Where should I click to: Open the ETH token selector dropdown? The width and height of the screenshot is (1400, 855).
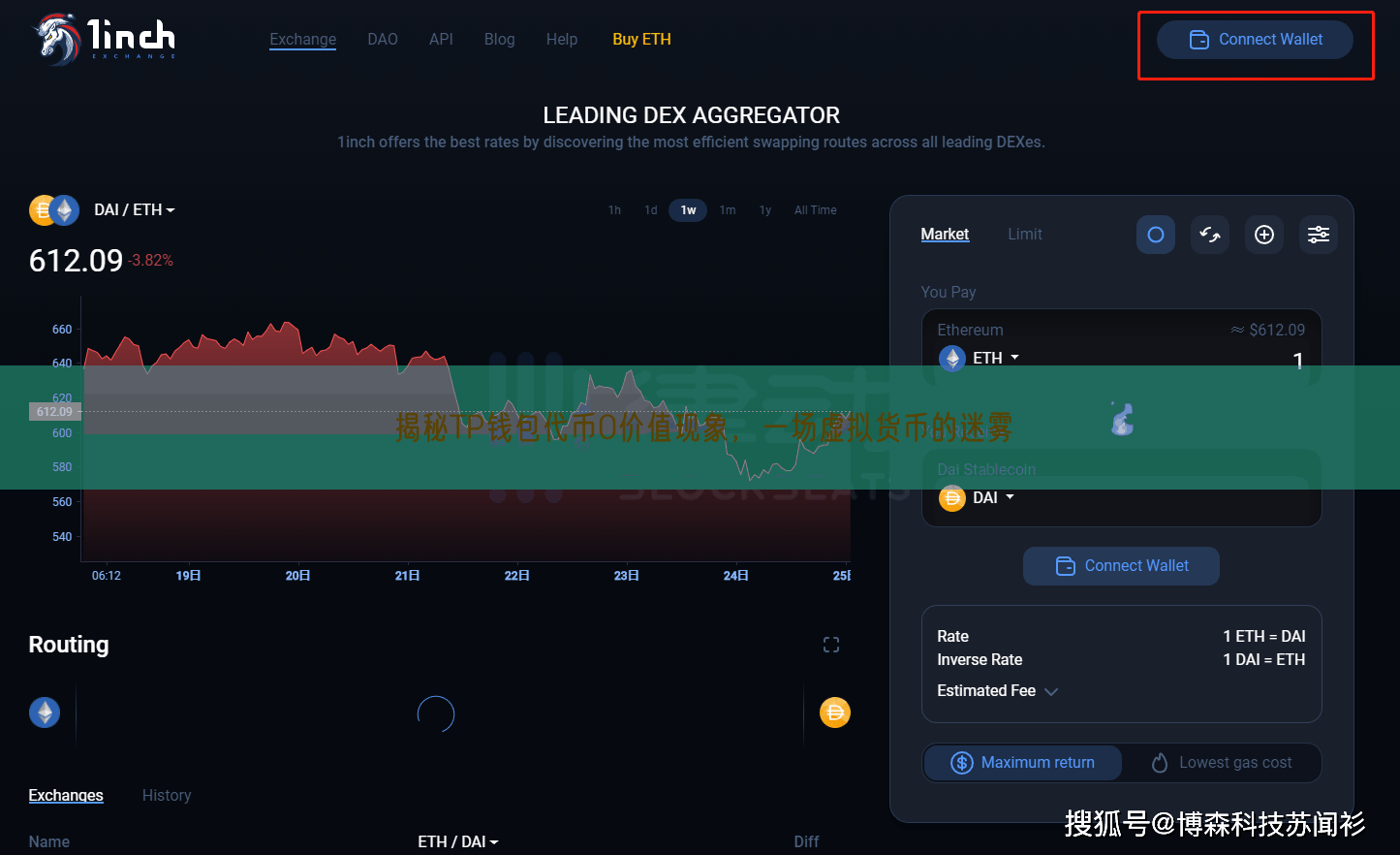(x=996, y=358)
